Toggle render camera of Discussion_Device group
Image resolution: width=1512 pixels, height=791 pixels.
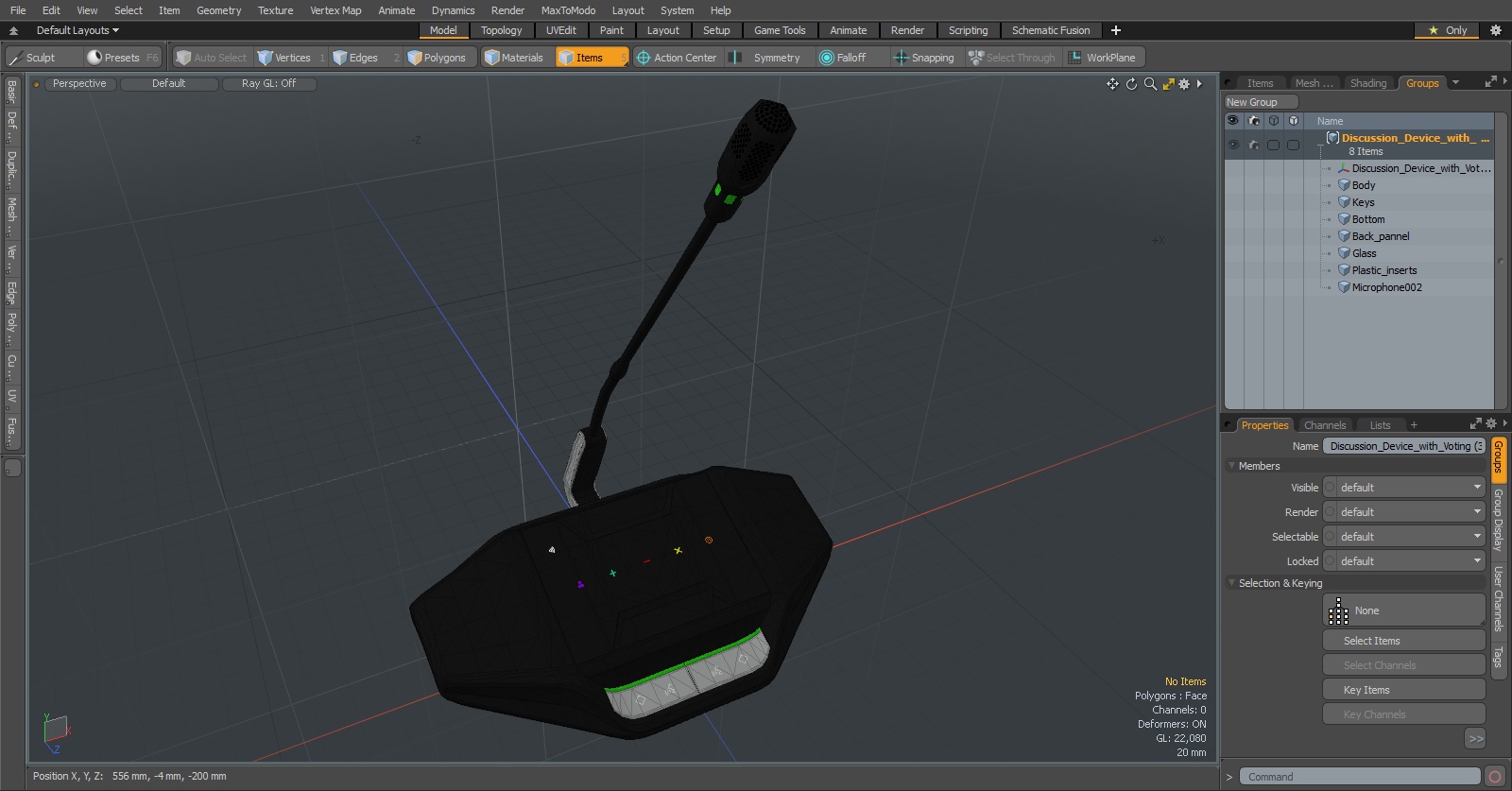[1254, 145]
